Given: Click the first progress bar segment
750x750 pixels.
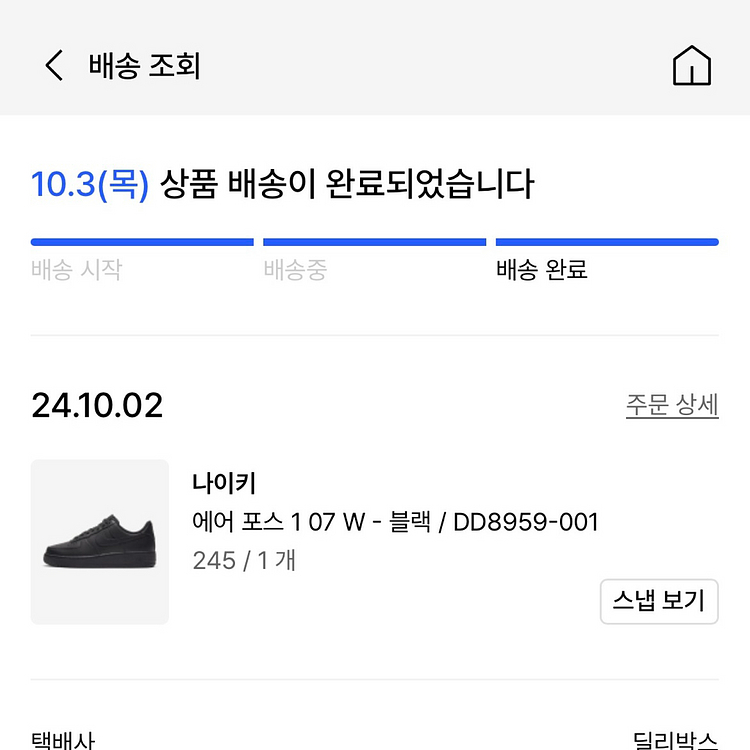Looking at the screenshot, I should click(142, 242).
